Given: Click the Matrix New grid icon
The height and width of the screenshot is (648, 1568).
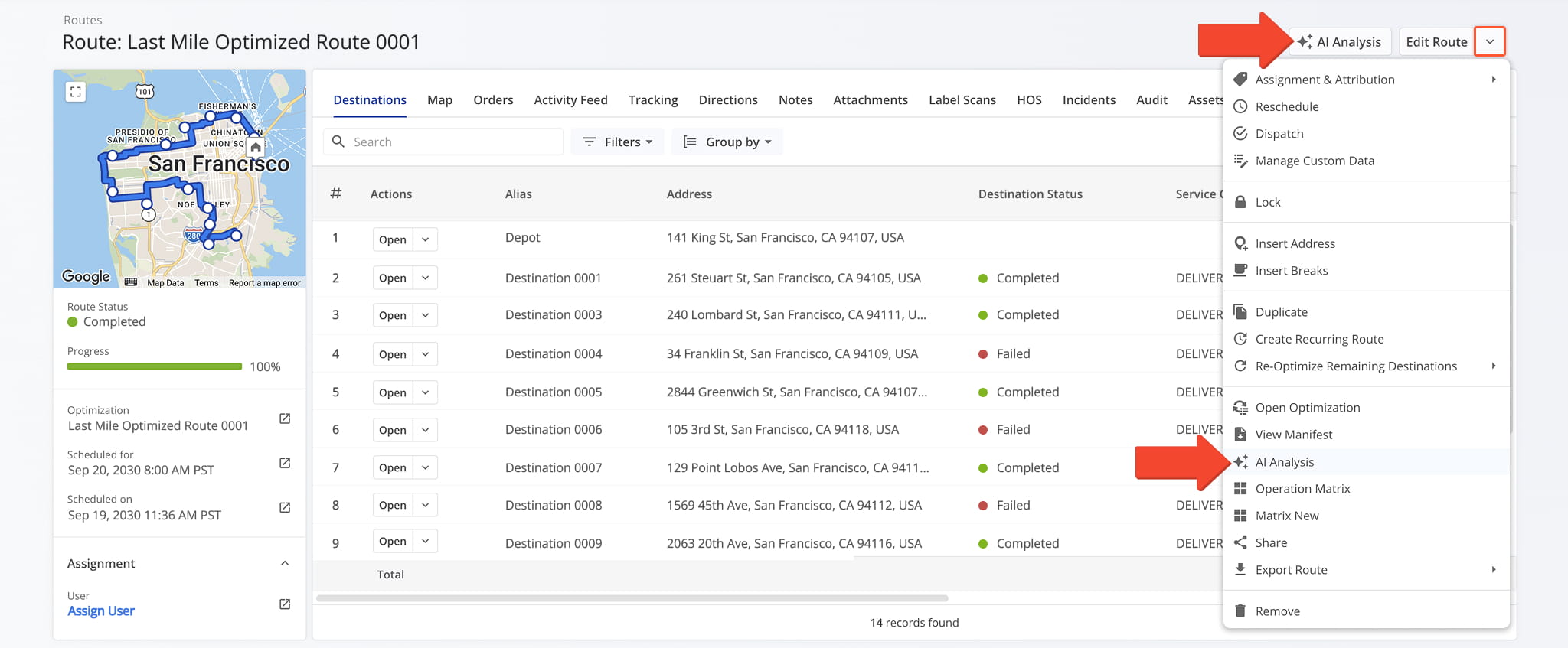Looking at the screenshot, I should [1240, 516].
